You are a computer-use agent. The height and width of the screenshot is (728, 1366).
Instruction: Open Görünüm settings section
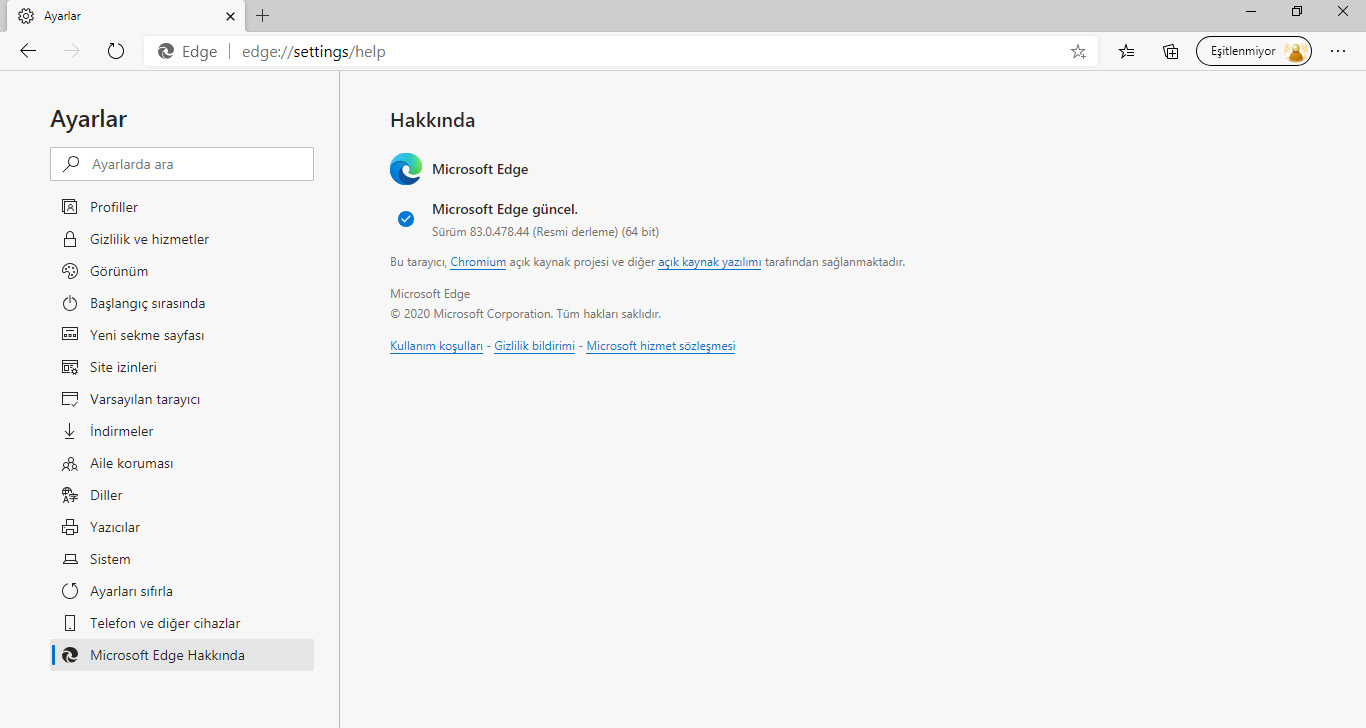tap(182, 271)
